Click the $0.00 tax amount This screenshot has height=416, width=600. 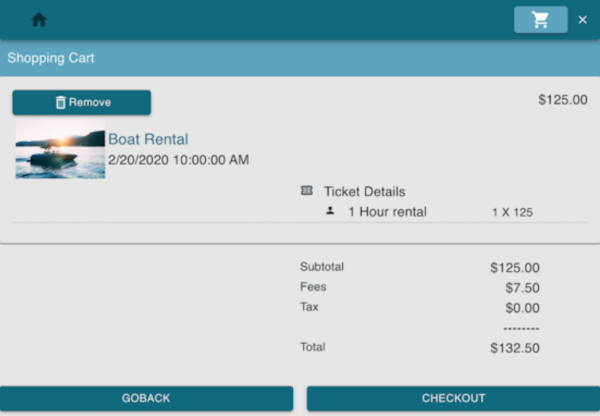[522, 308]
